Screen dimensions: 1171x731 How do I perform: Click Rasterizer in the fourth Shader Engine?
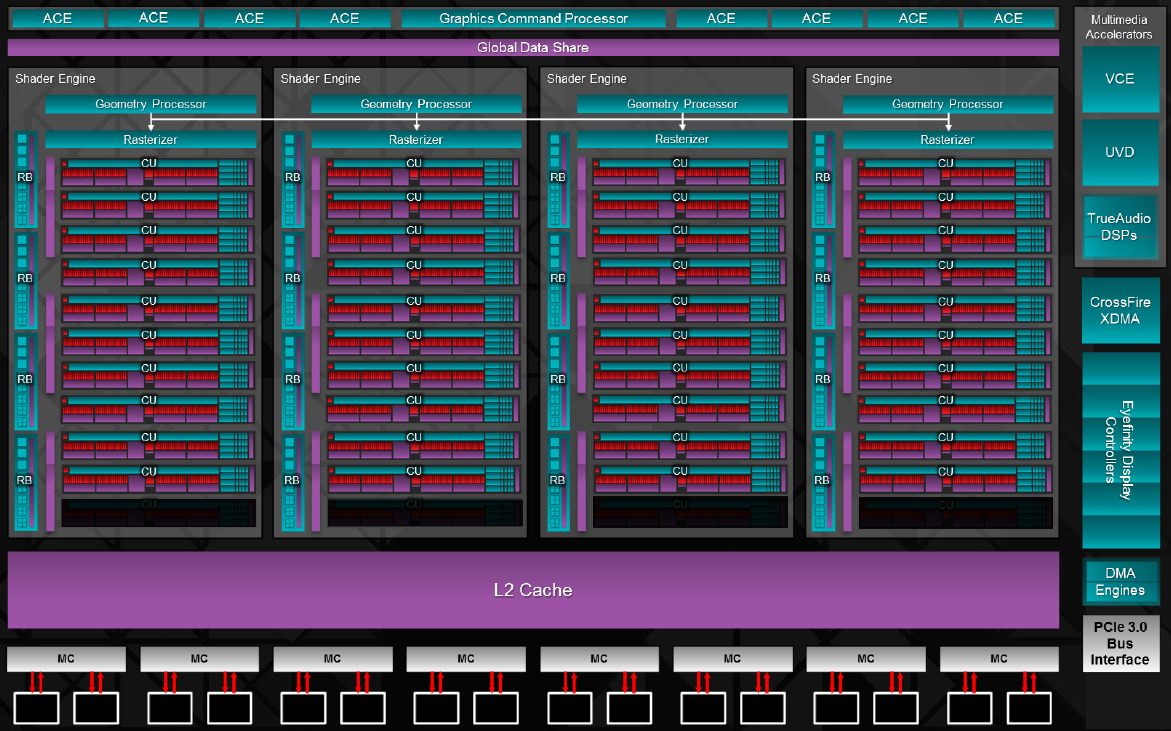point(948,140)
